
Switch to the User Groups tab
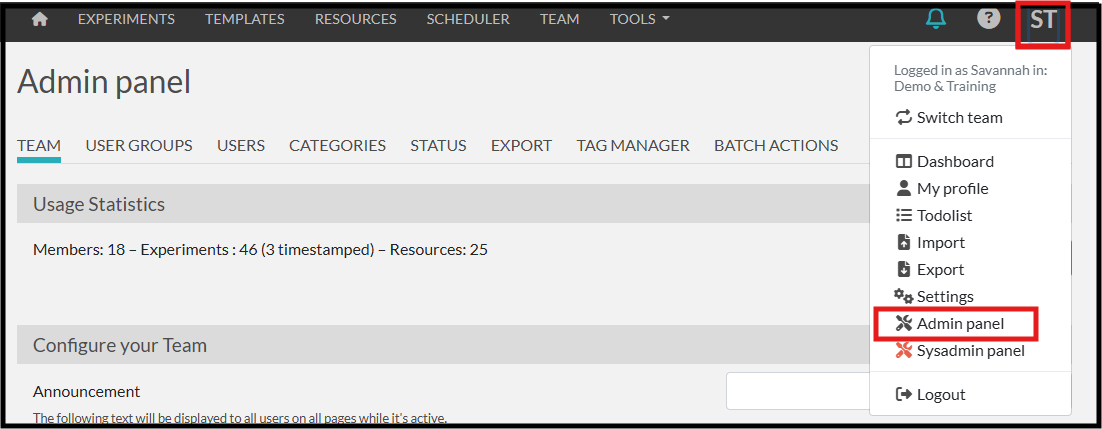coord(139,145)
